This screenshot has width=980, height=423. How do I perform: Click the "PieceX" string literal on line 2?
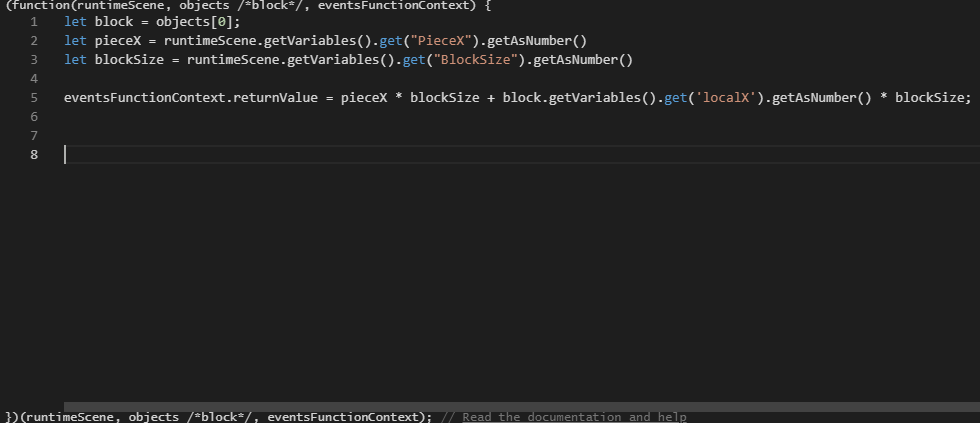pyautogui.click(x=441, y=41)
